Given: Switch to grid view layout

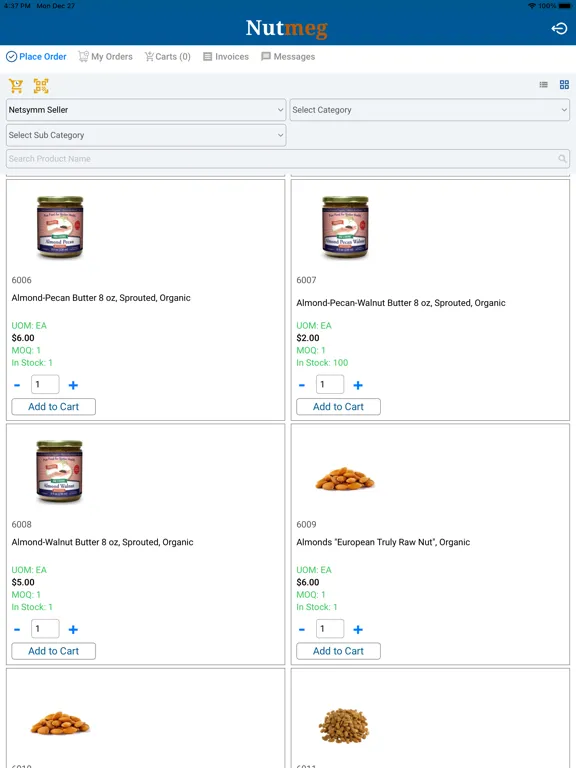Looking at the screenshot, I should (x=564, y=85).
